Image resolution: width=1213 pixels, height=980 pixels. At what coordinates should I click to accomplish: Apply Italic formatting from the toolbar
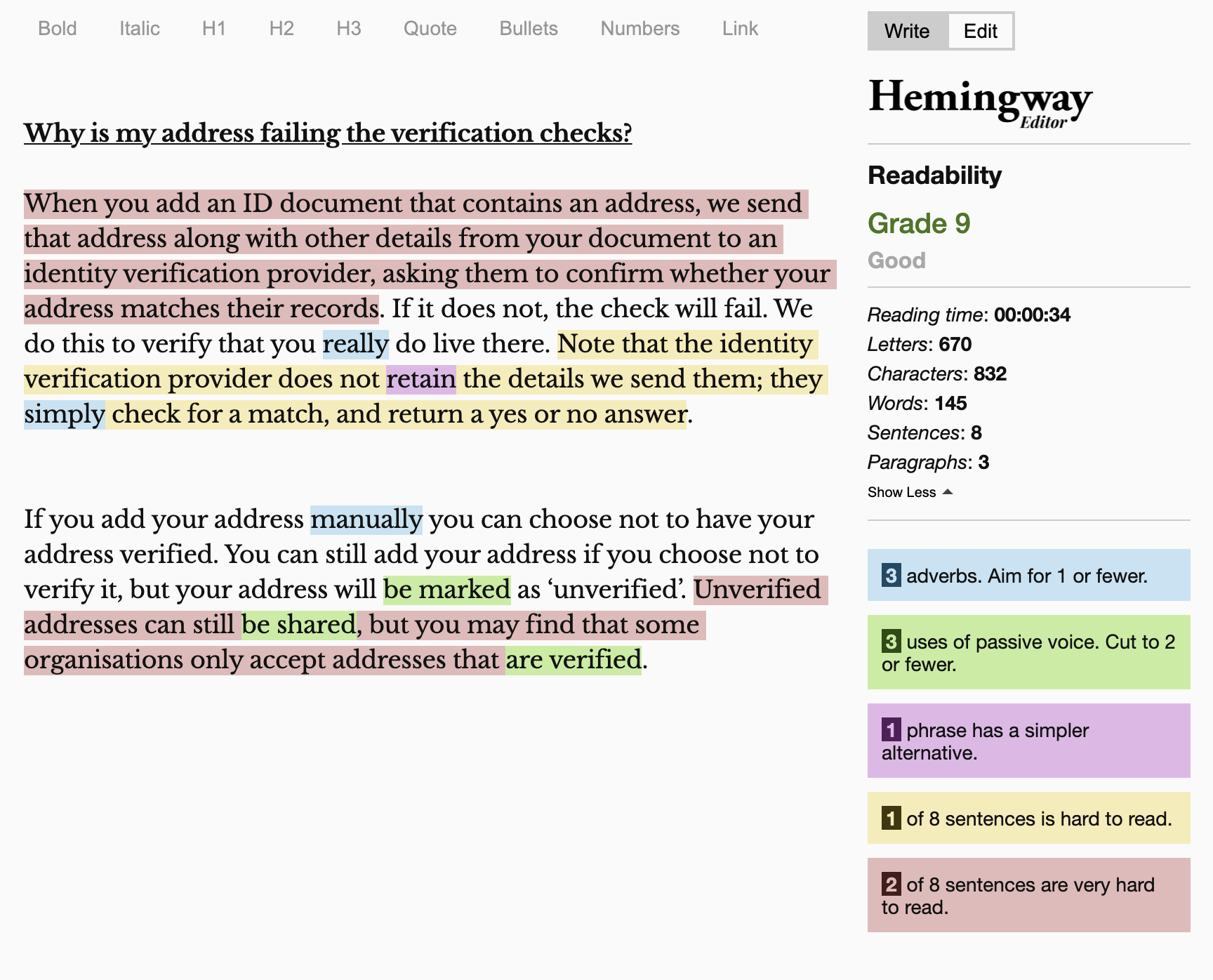tap(140, 29)
